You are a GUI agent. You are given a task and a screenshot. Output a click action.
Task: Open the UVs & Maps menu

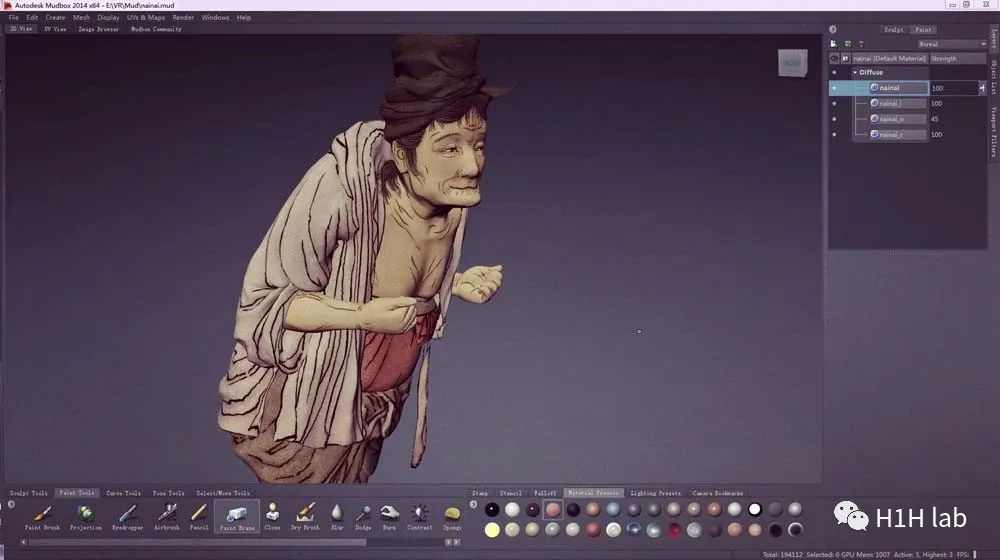pyautogui.click(x=146, y=17)
